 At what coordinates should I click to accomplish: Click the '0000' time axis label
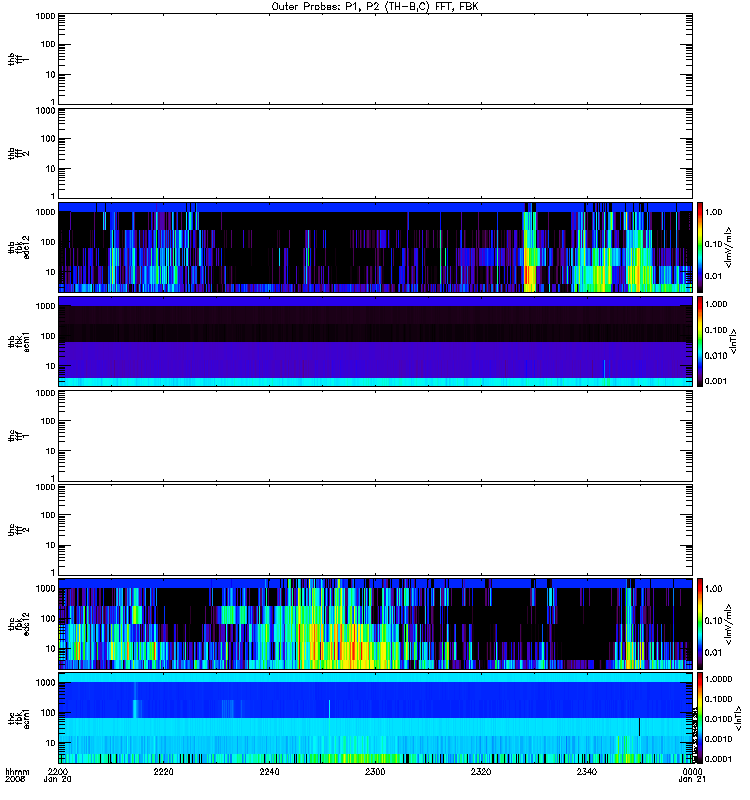(692, 771)
